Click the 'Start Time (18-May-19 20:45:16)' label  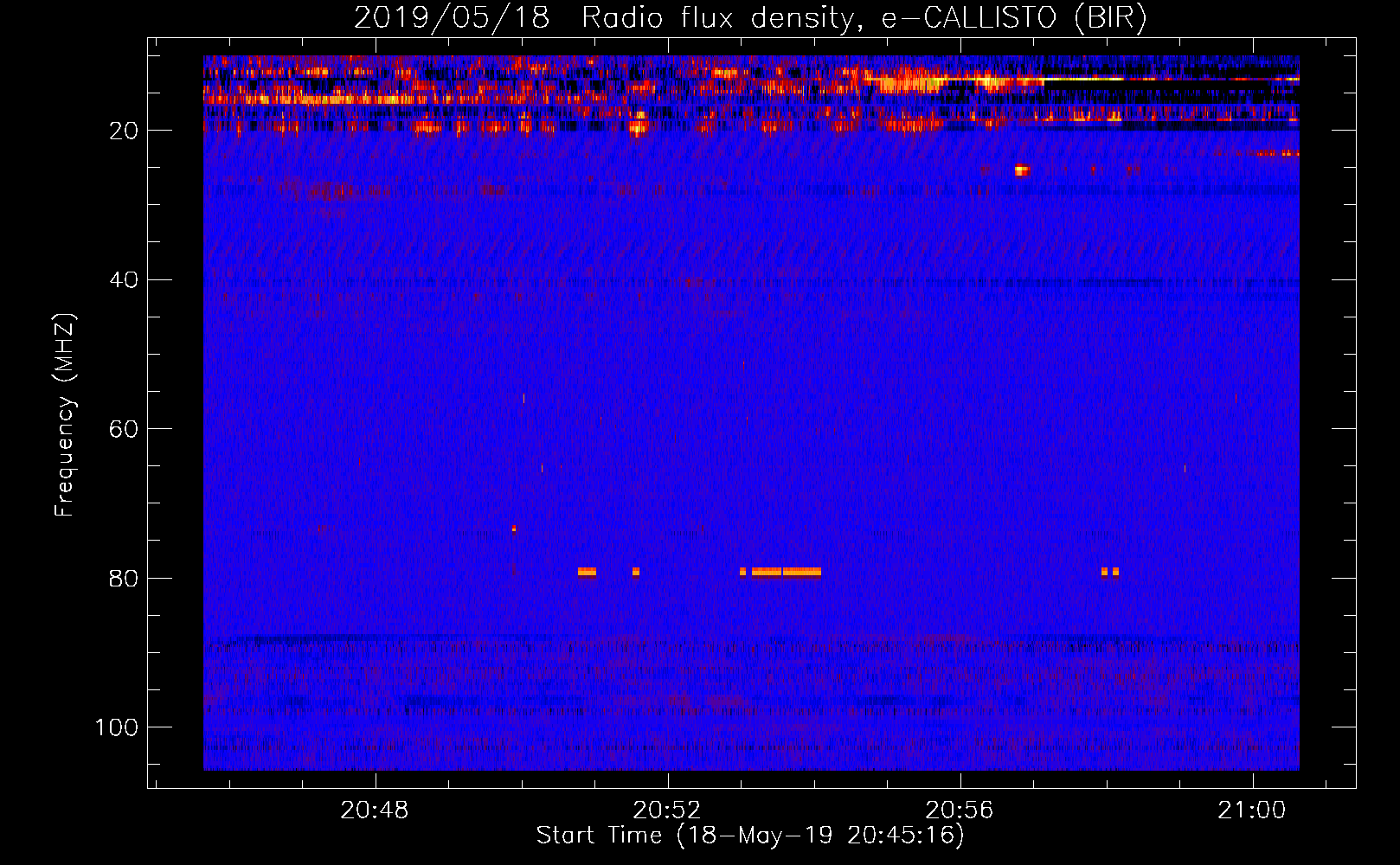coord(750,836)
